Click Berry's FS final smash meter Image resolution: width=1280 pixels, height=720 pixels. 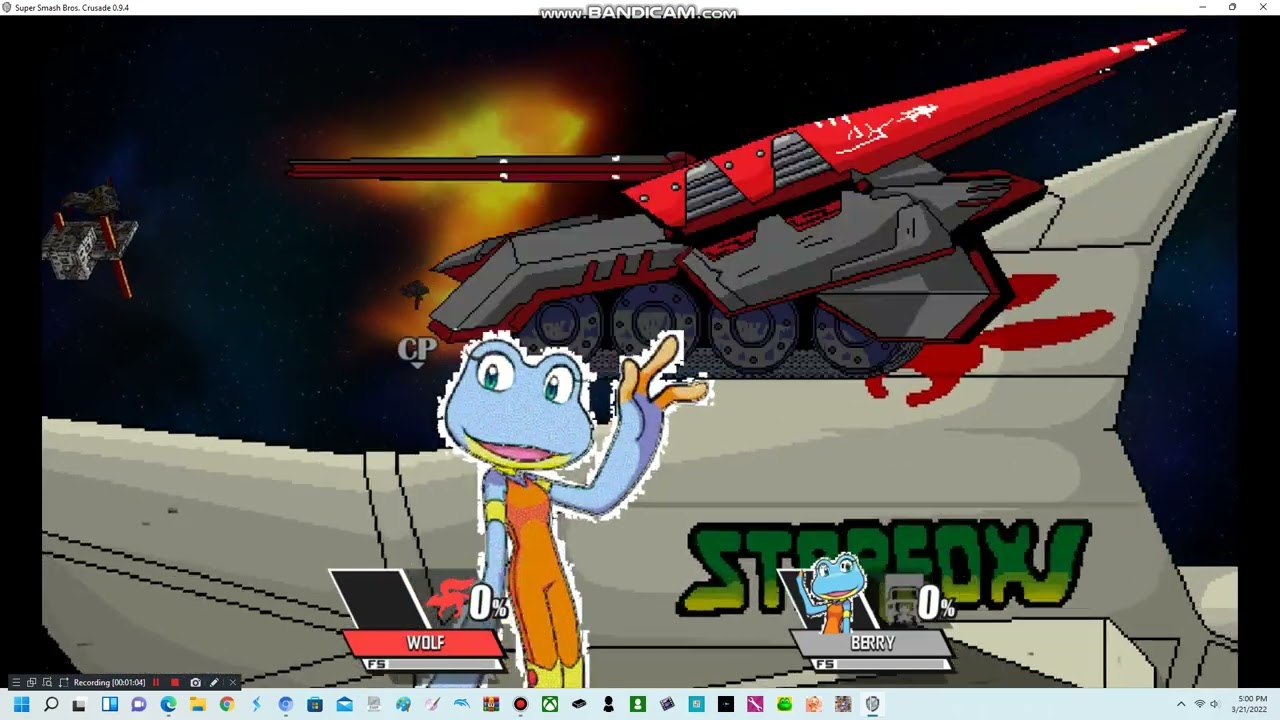[880, 664]
